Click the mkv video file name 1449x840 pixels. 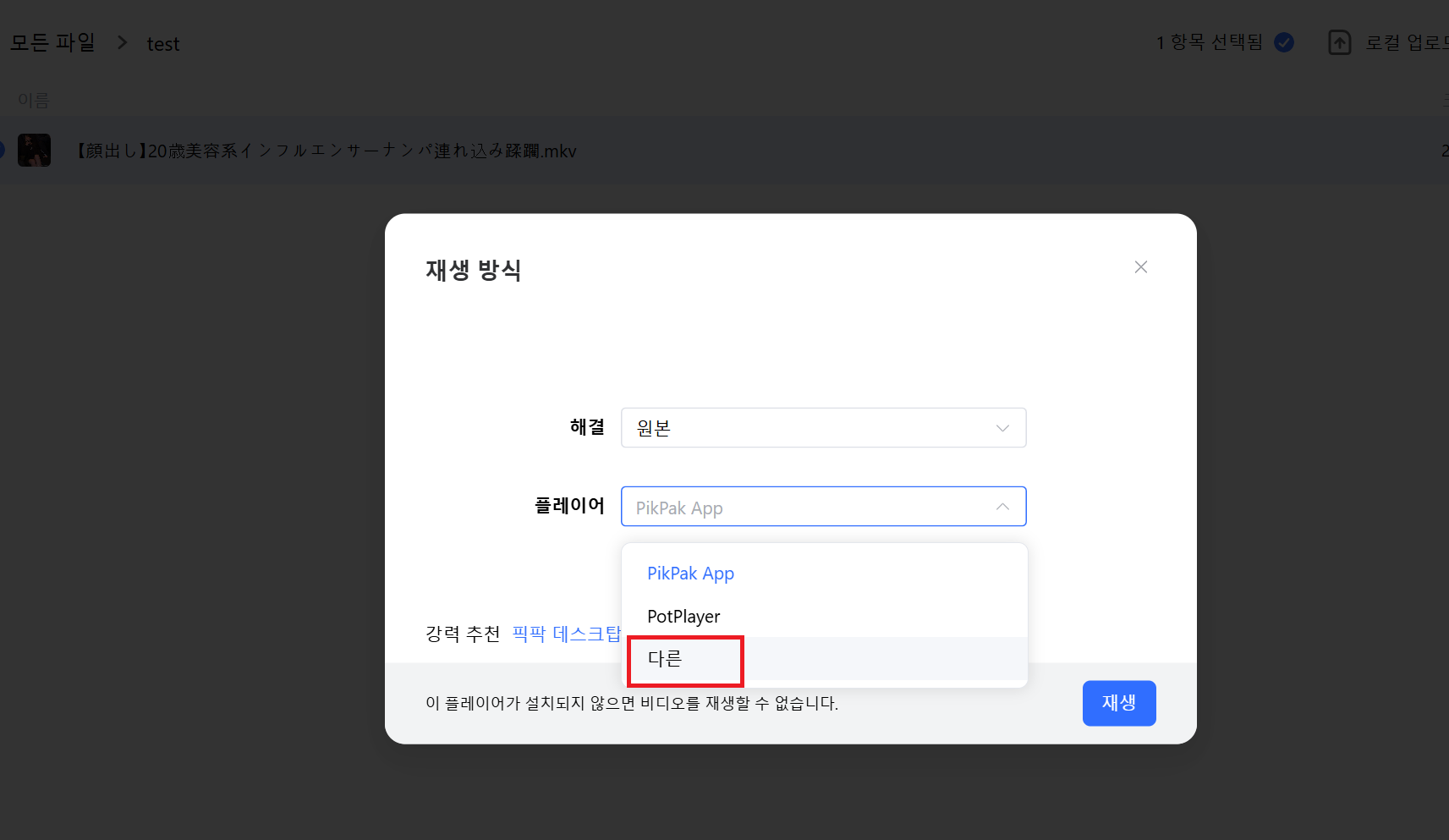click(x=326, y=151)
